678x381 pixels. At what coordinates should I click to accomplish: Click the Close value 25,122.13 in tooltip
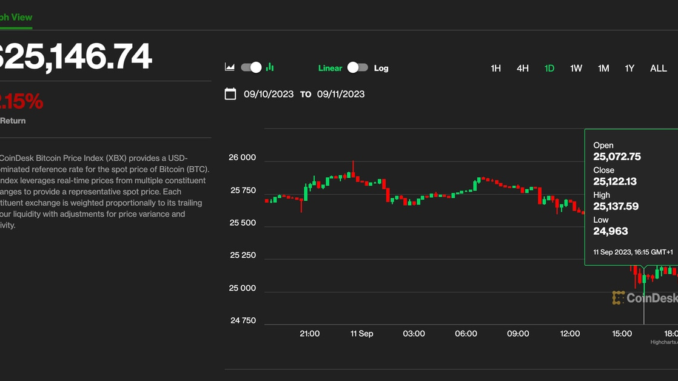(615, 181)
